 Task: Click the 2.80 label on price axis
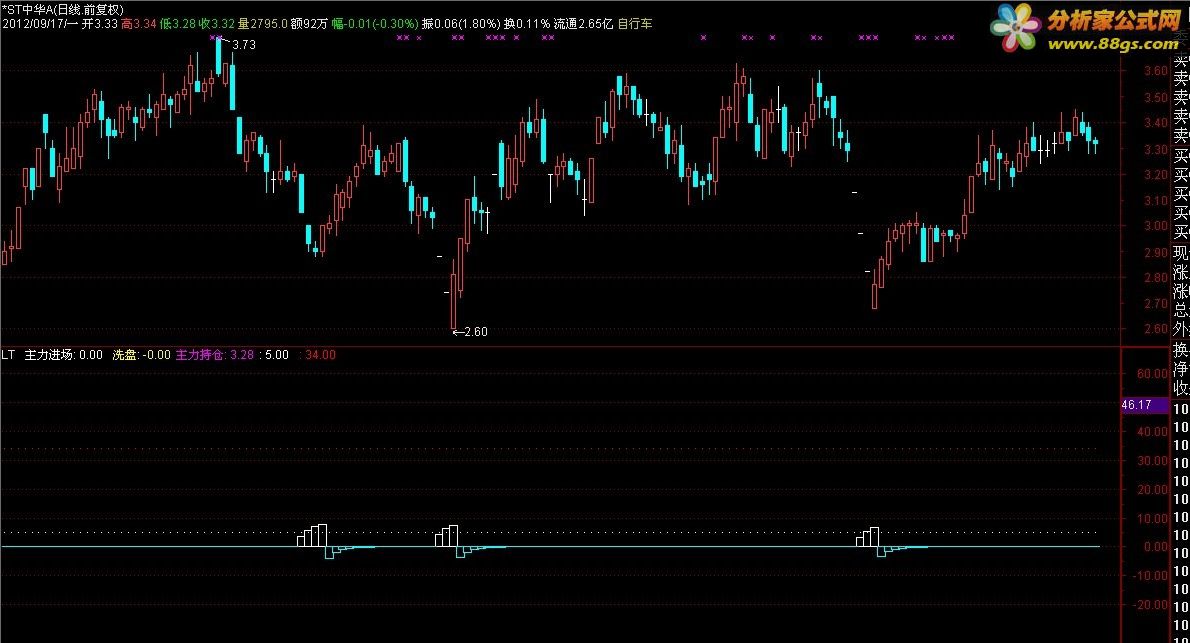[1156, 277]
